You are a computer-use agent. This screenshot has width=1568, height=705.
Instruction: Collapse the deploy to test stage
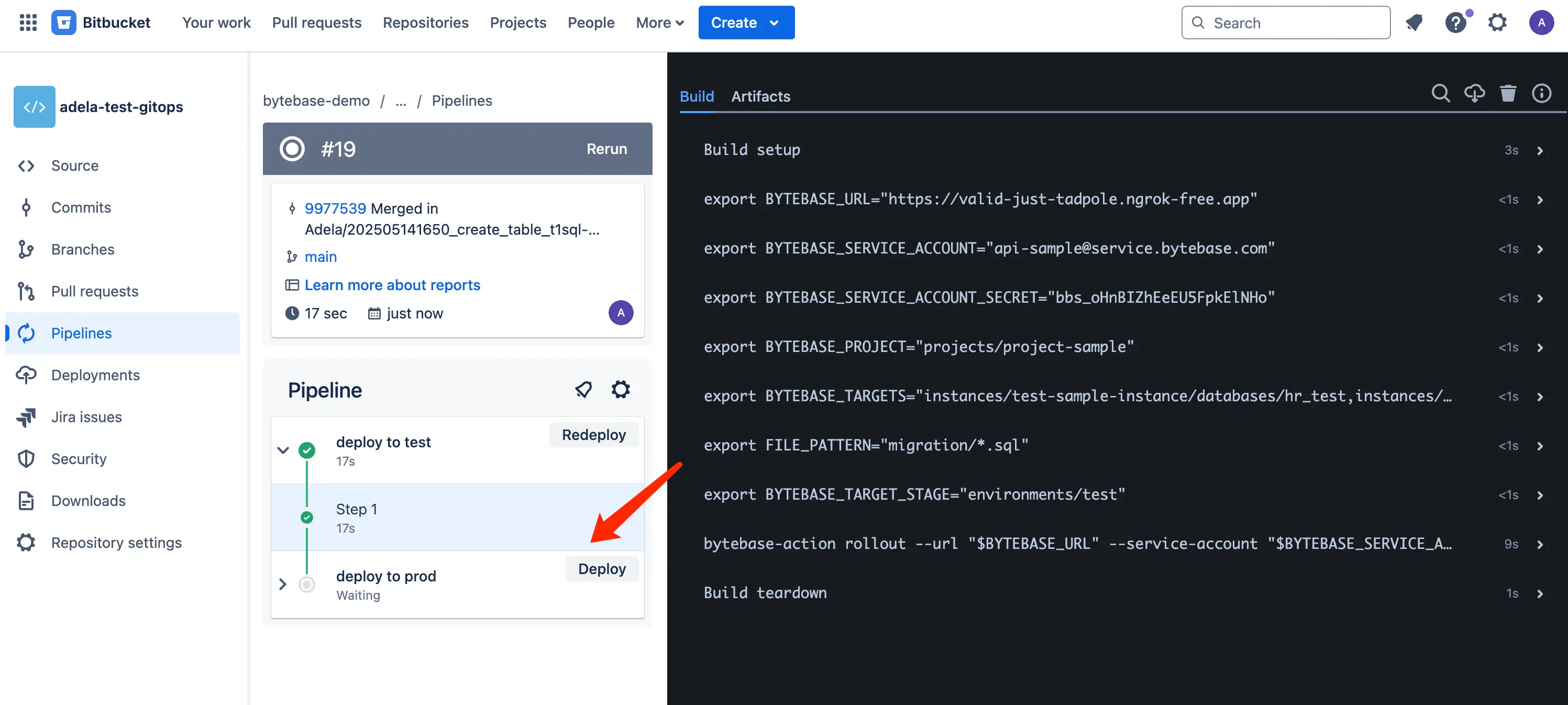(283, 450)
